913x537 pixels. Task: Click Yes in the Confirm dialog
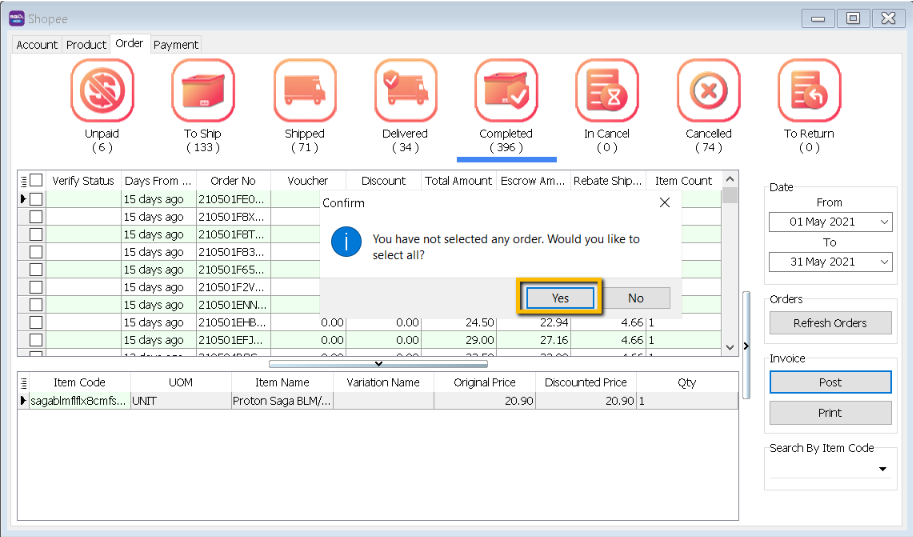pos(560,298)
